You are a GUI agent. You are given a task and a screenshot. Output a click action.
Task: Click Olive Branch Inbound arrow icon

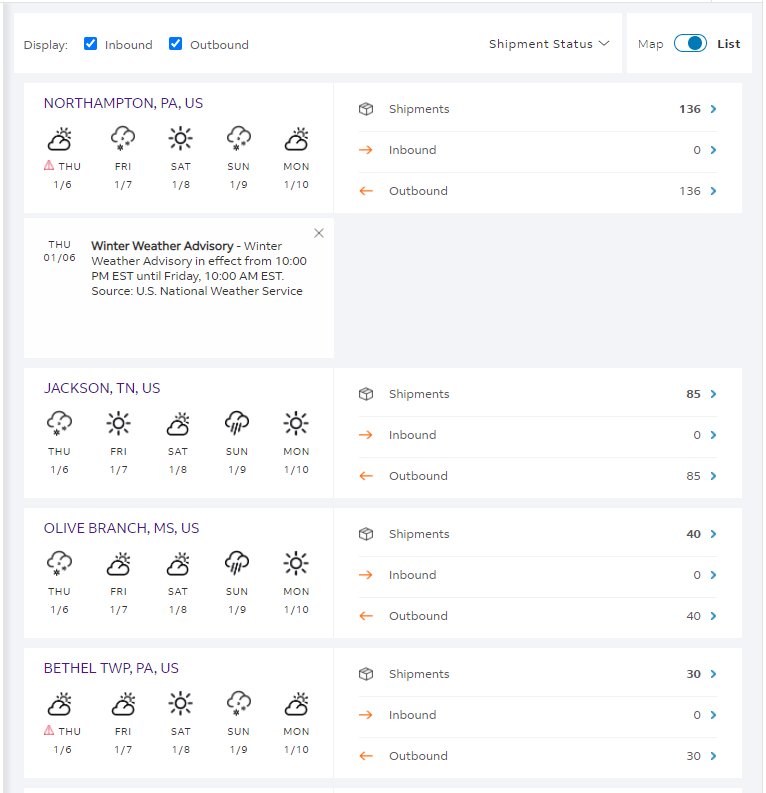pos(366,575)
